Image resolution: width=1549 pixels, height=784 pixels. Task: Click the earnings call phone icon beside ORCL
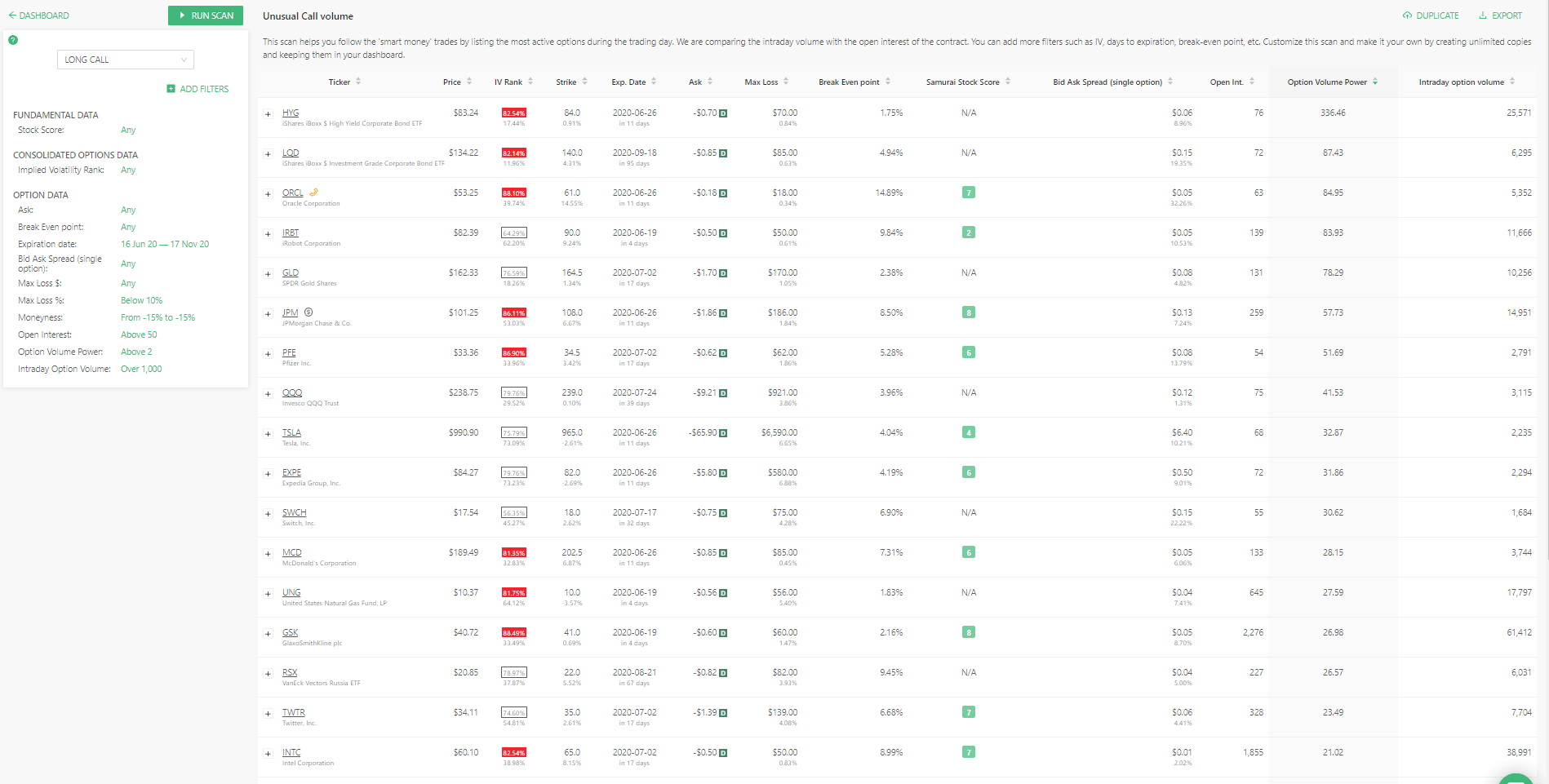coord(314,192)
